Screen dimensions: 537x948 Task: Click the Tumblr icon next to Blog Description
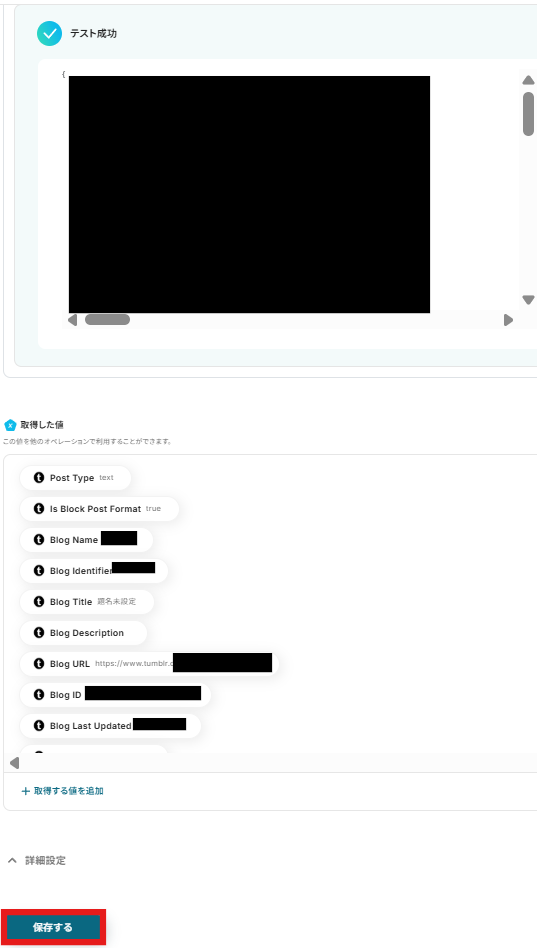coord(39,633)
